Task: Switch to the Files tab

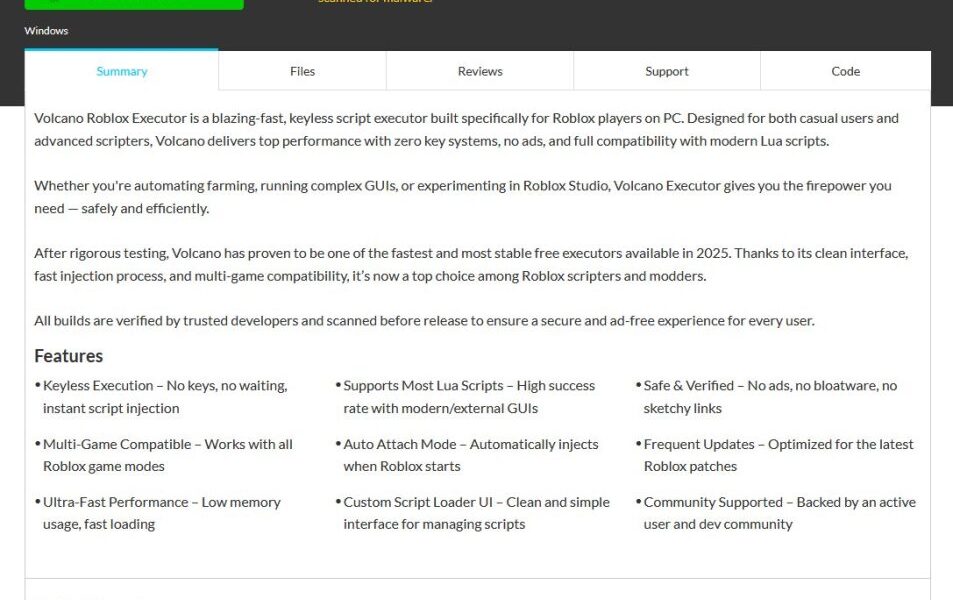Action: coord(302,71)
